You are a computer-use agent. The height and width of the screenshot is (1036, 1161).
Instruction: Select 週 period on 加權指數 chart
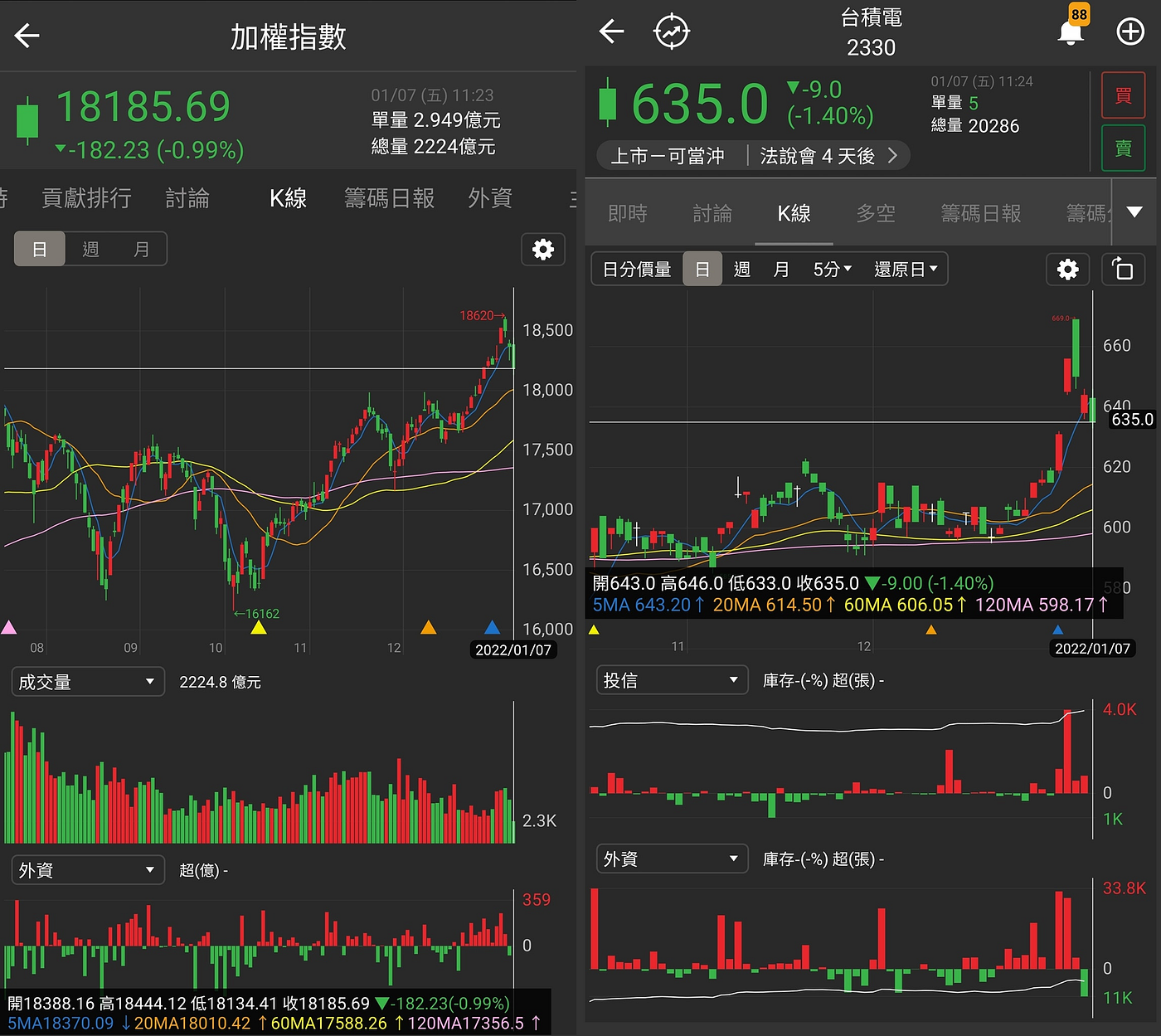91,249
